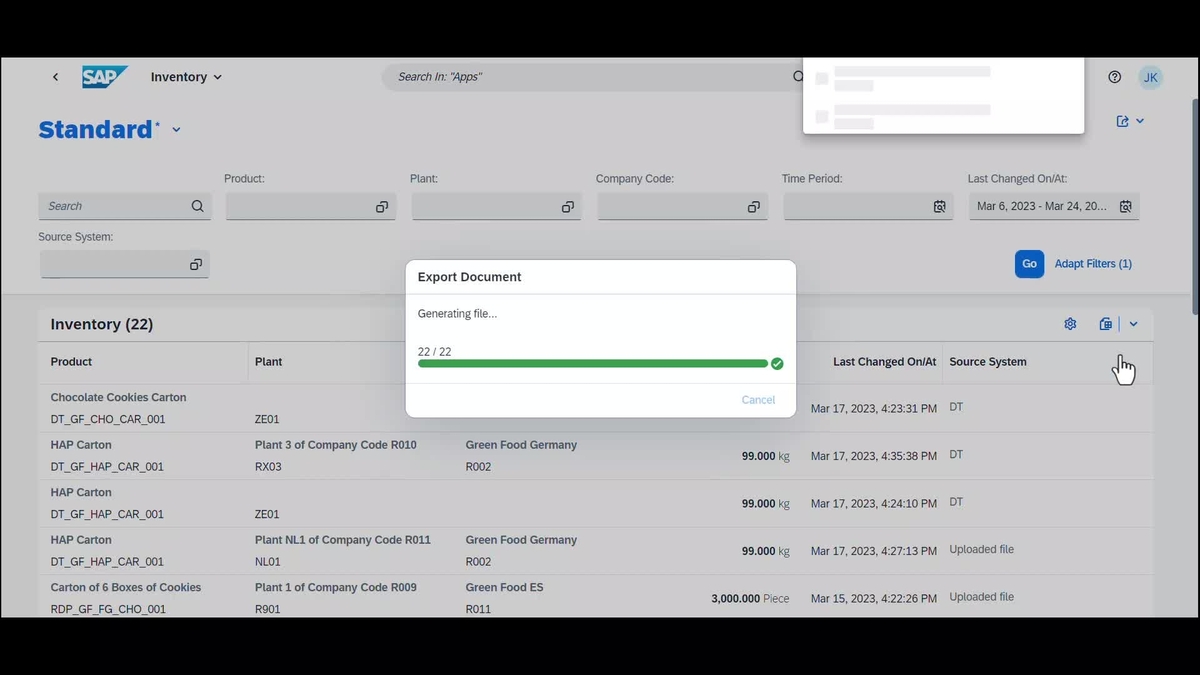The image size is (1200, 675).
Task: Go back with the left arrow icon
Action: point(55,77)
